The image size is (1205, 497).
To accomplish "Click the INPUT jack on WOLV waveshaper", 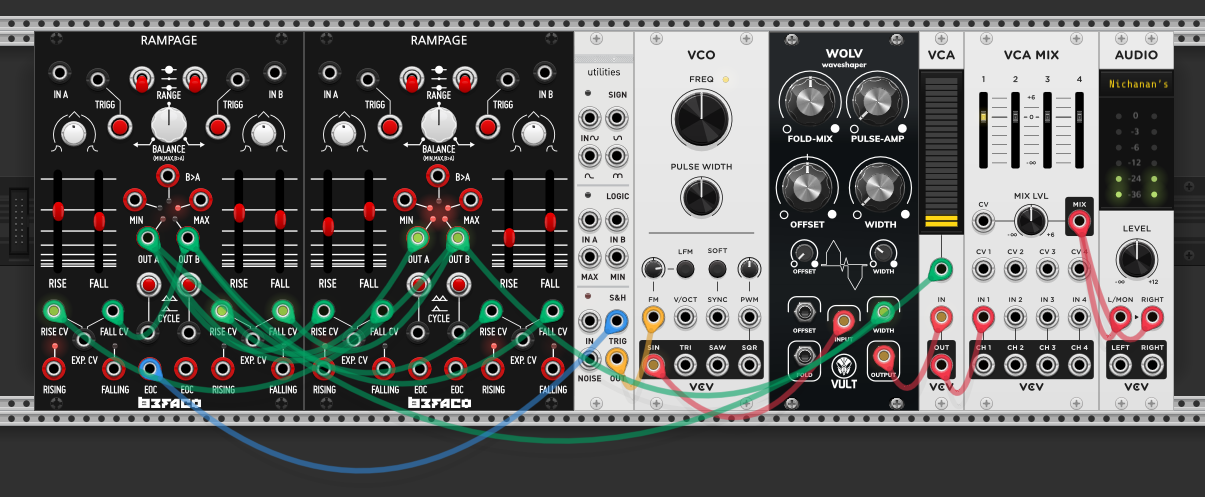I will [844, 320].
